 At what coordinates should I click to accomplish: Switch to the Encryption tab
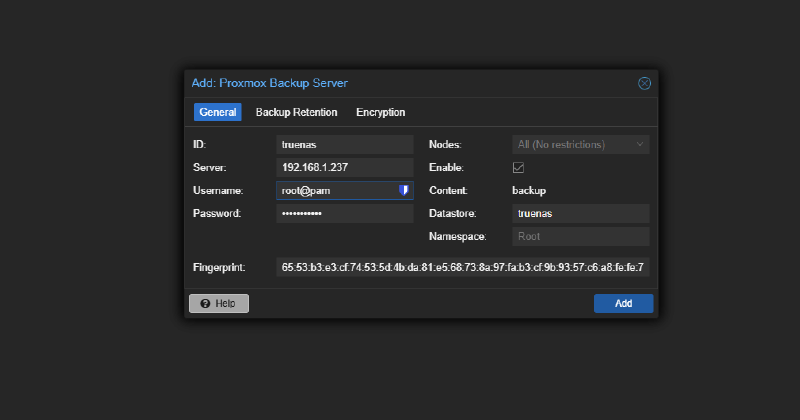[x=381, y=112]
